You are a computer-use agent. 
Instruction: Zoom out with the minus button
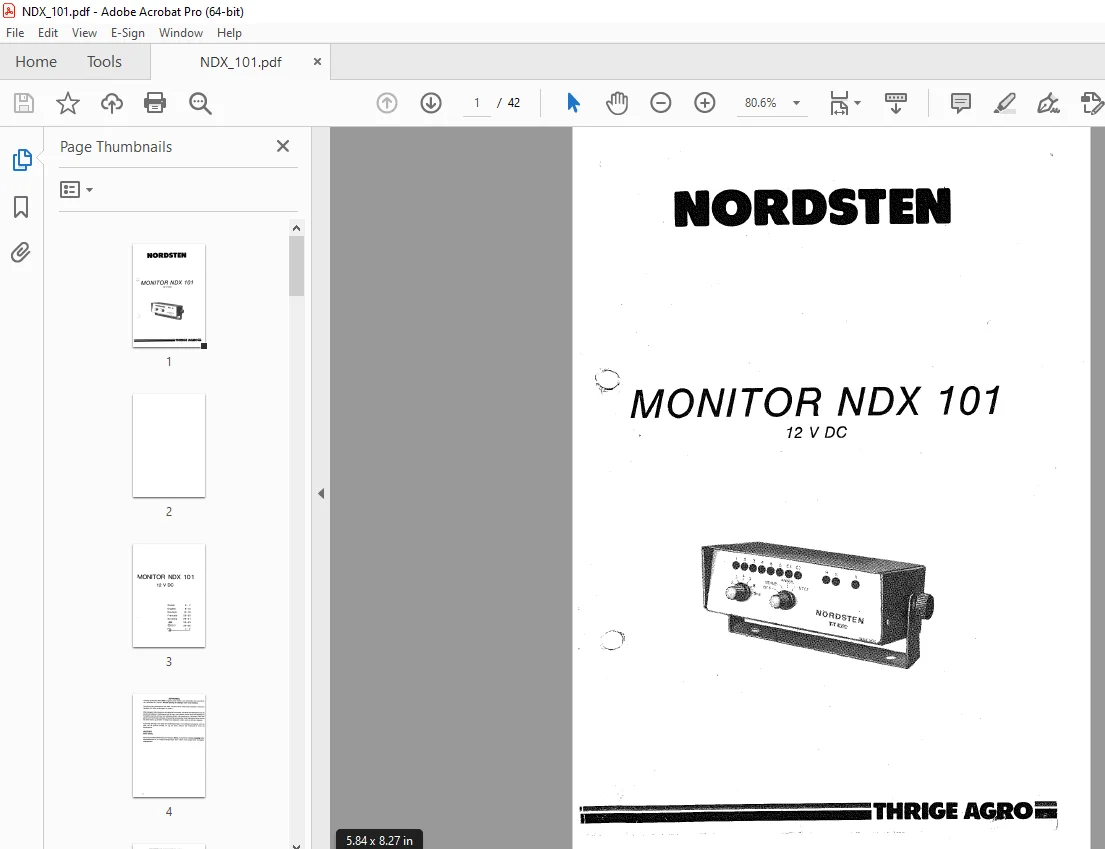click(660, 103)
